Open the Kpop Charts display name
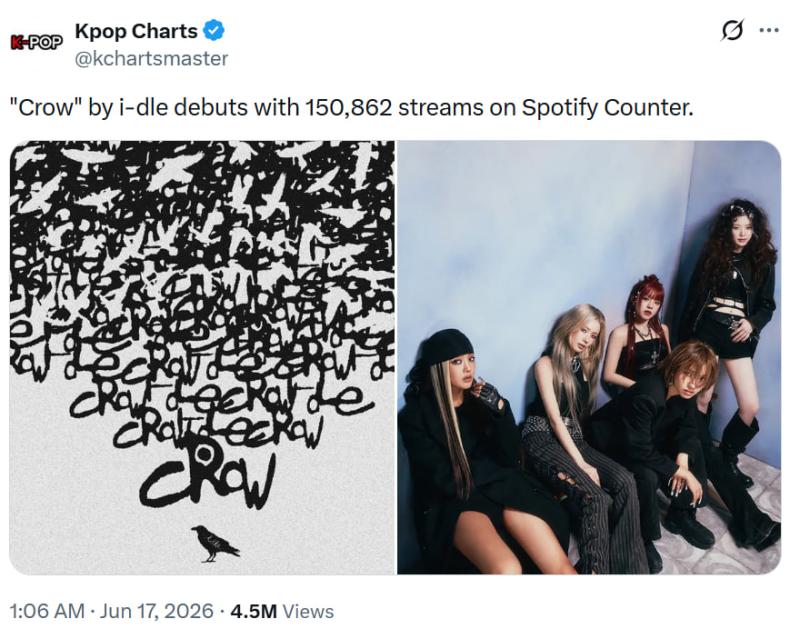The height and width of the screenshot is (629, 800). [x=136, y=31]
